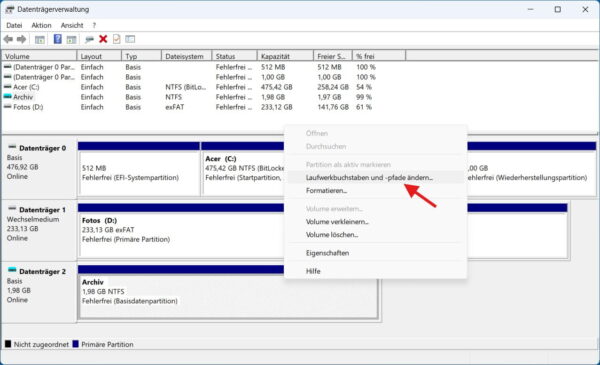The image size is (600, 365).
Task: Click the 141,76 GB free space cell
Action: click(x=333, y=107)
